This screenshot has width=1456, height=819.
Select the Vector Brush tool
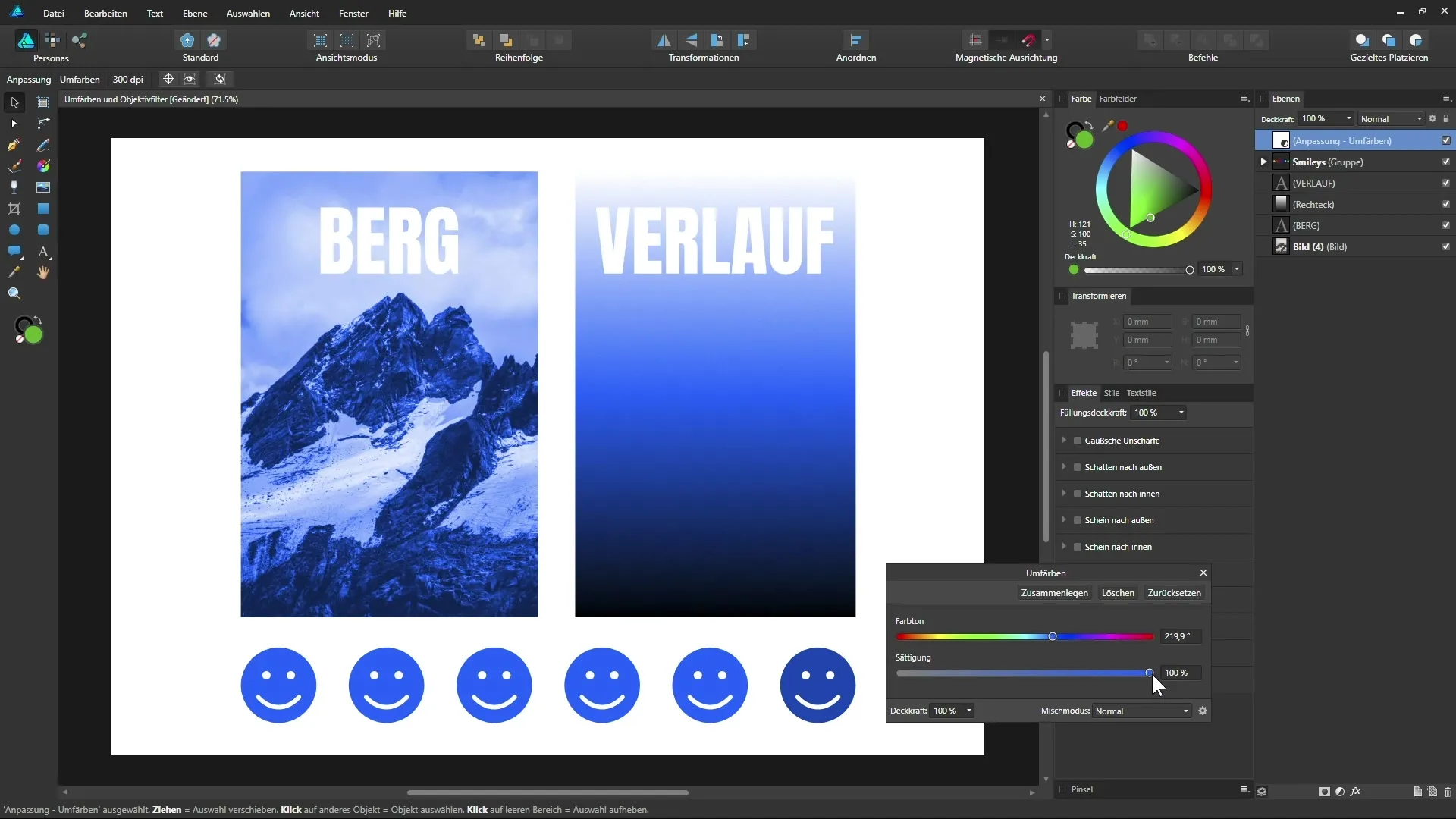pos(14,166)
